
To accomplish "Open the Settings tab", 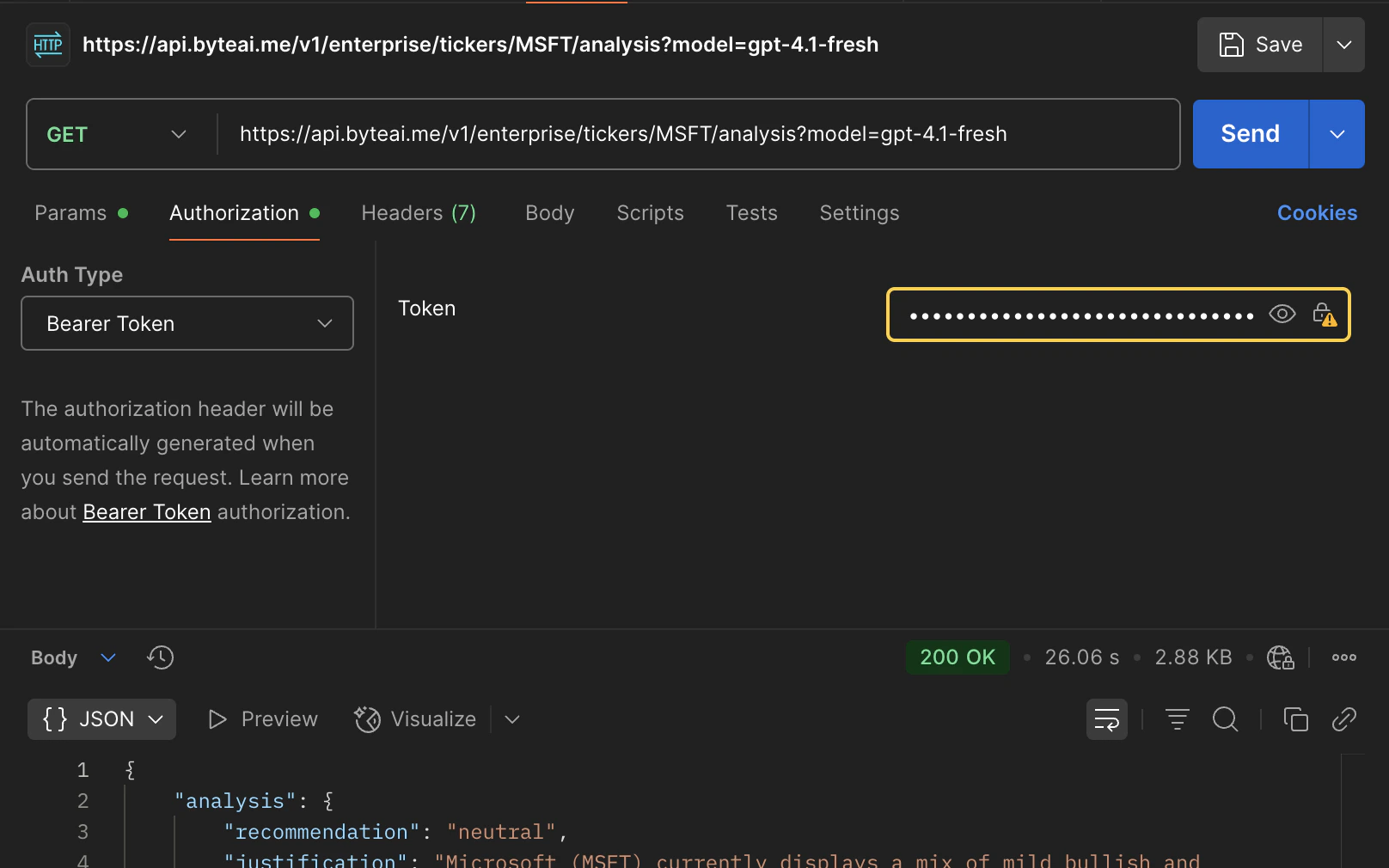I will click(x=860, y=213).
